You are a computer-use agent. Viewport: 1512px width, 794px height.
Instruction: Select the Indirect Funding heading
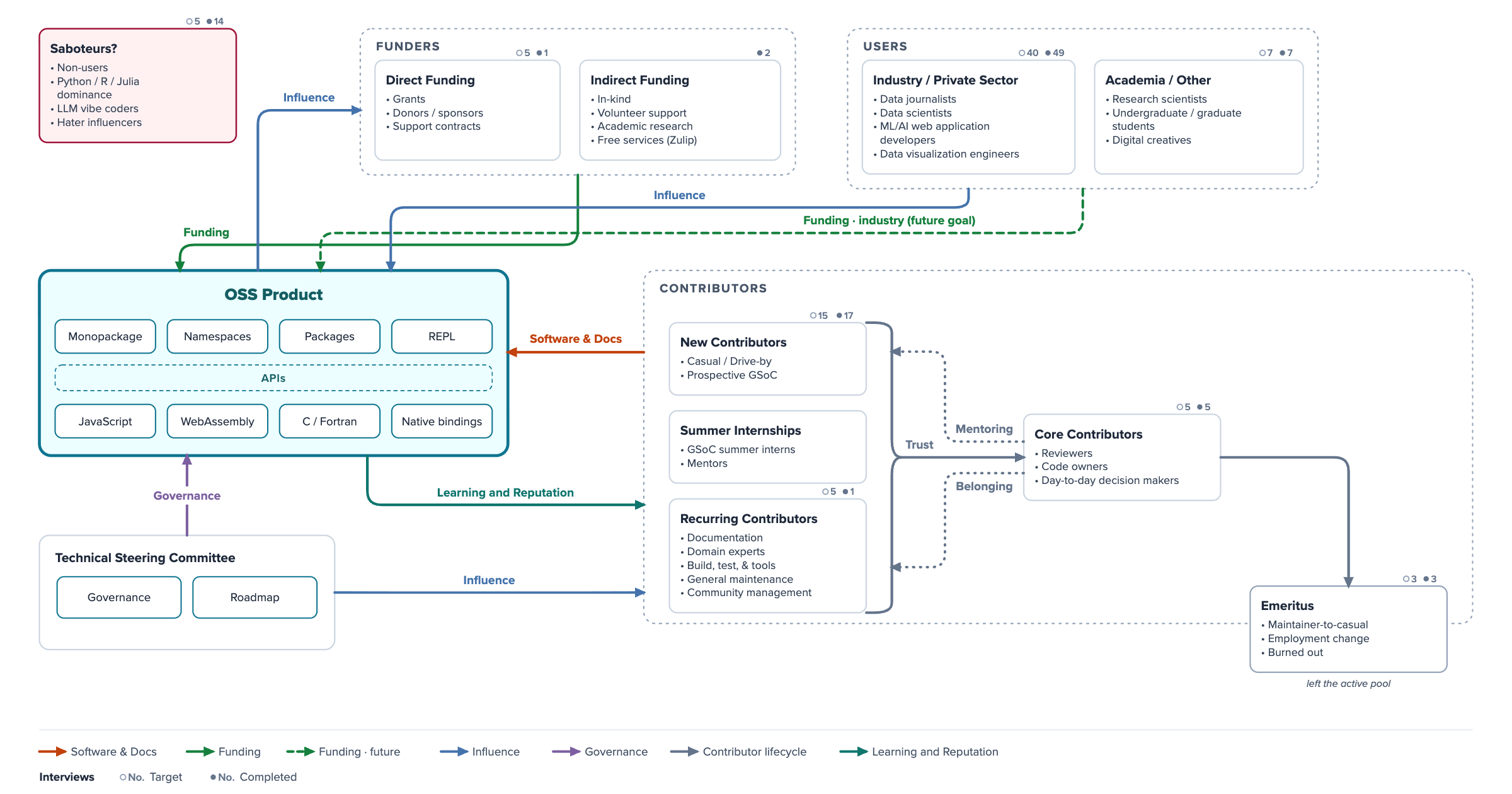[x=639, y=80]
